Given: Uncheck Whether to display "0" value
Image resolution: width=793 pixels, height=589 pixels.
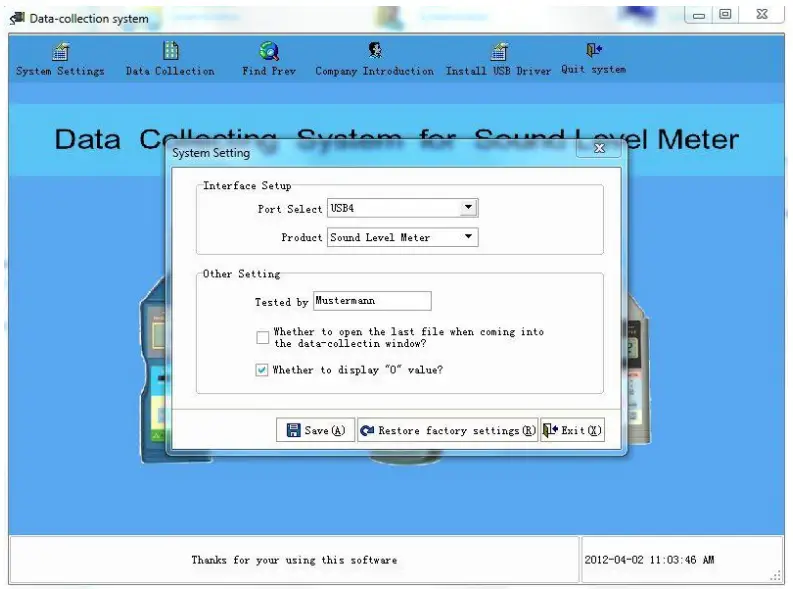Looking at the screenshot, I should coord(261,370).
